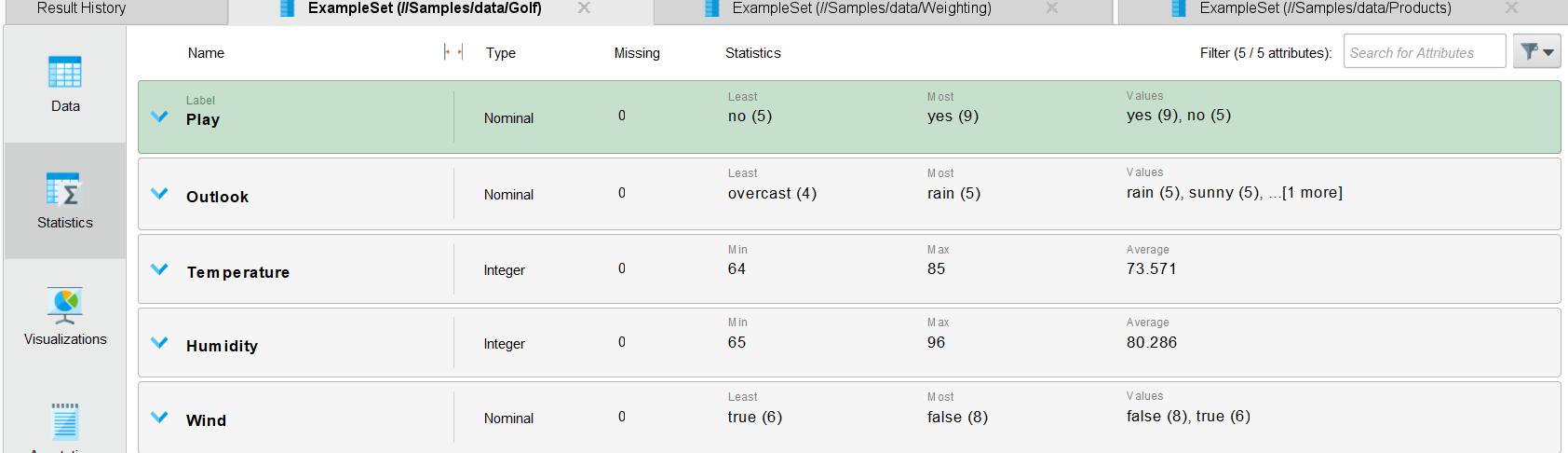Click the Search for Attributes field
Screen dimensions: 1568x453
click(1424, 52)
